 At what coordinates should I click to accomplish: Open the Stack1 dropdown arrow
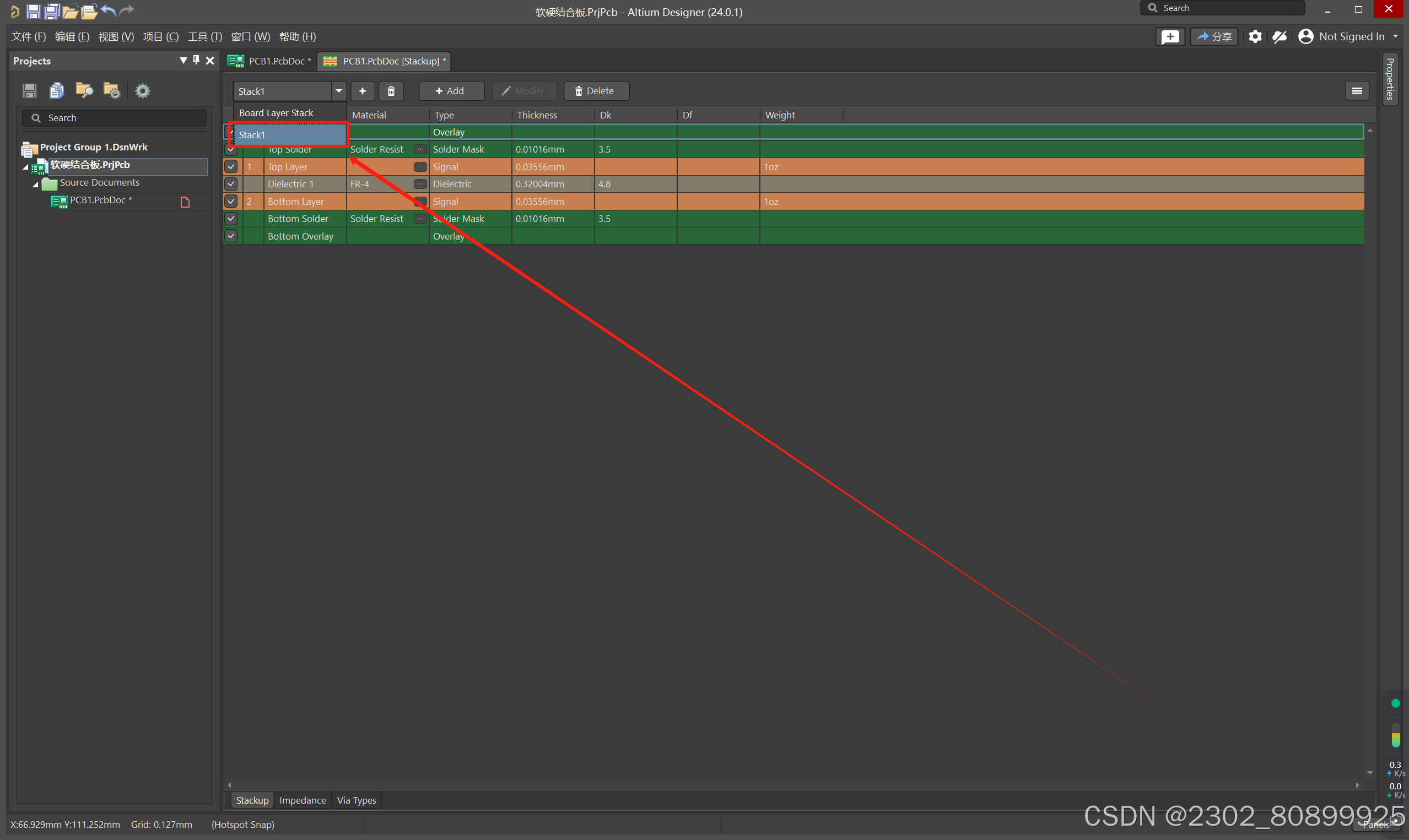(x=338, y=91)
